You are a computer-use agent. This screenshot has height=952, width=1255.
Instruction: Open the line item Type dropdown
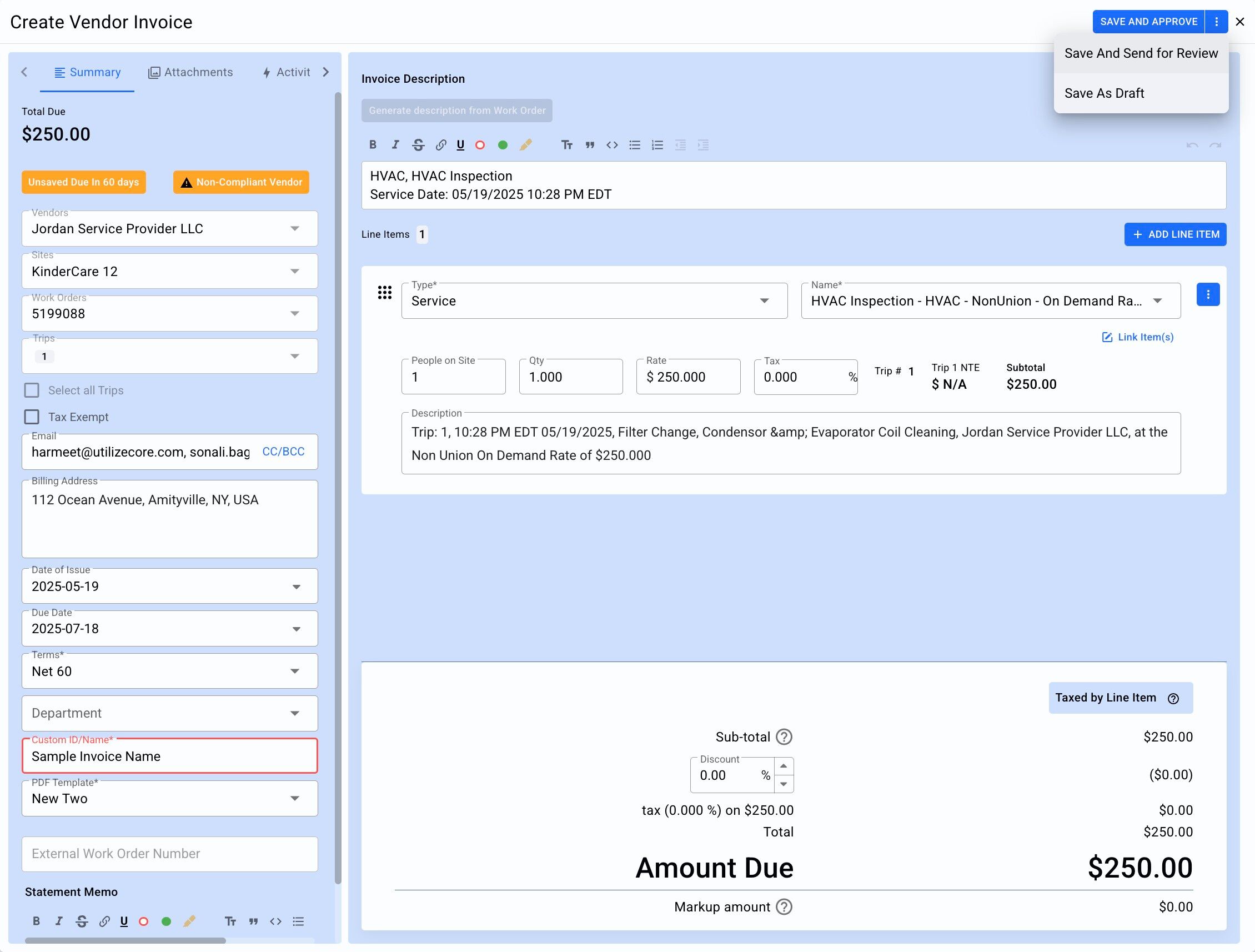pyautogui.click(x=764, y=300)
